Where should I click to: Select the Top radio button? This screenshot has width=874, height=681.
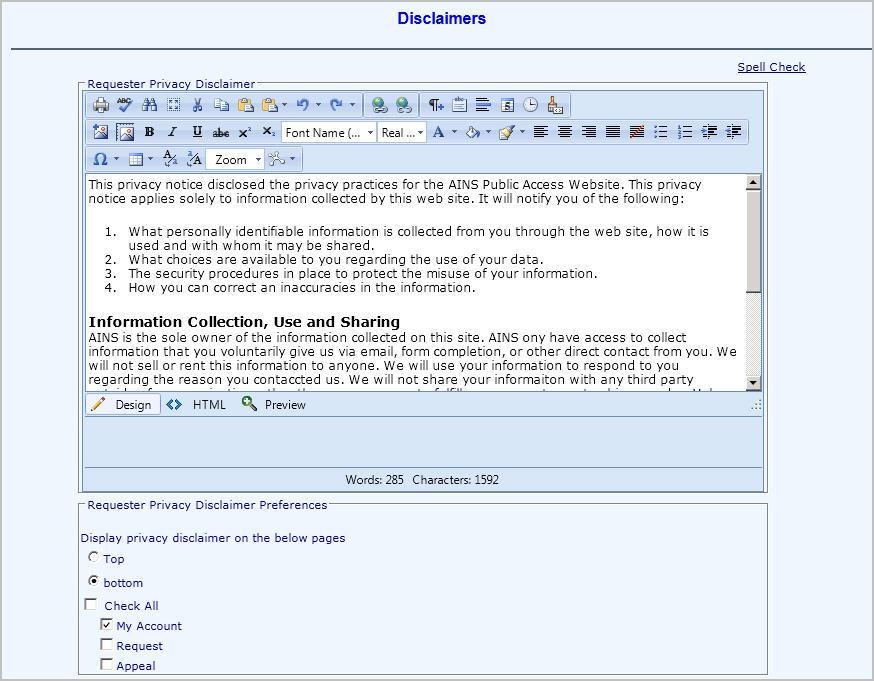93,557
